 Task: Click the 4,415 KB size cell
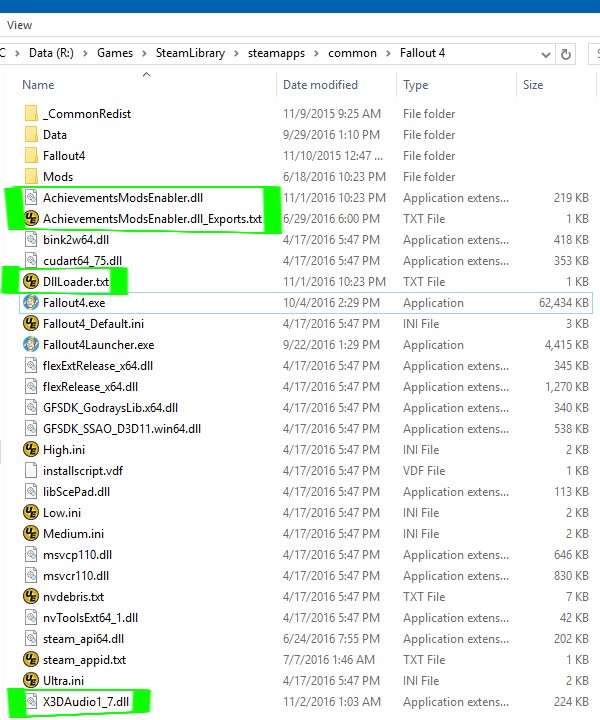[x=566, y=344]
